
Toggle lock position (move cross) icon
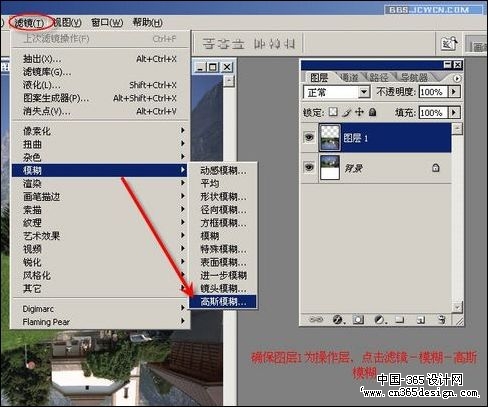(x=359, y=112)
